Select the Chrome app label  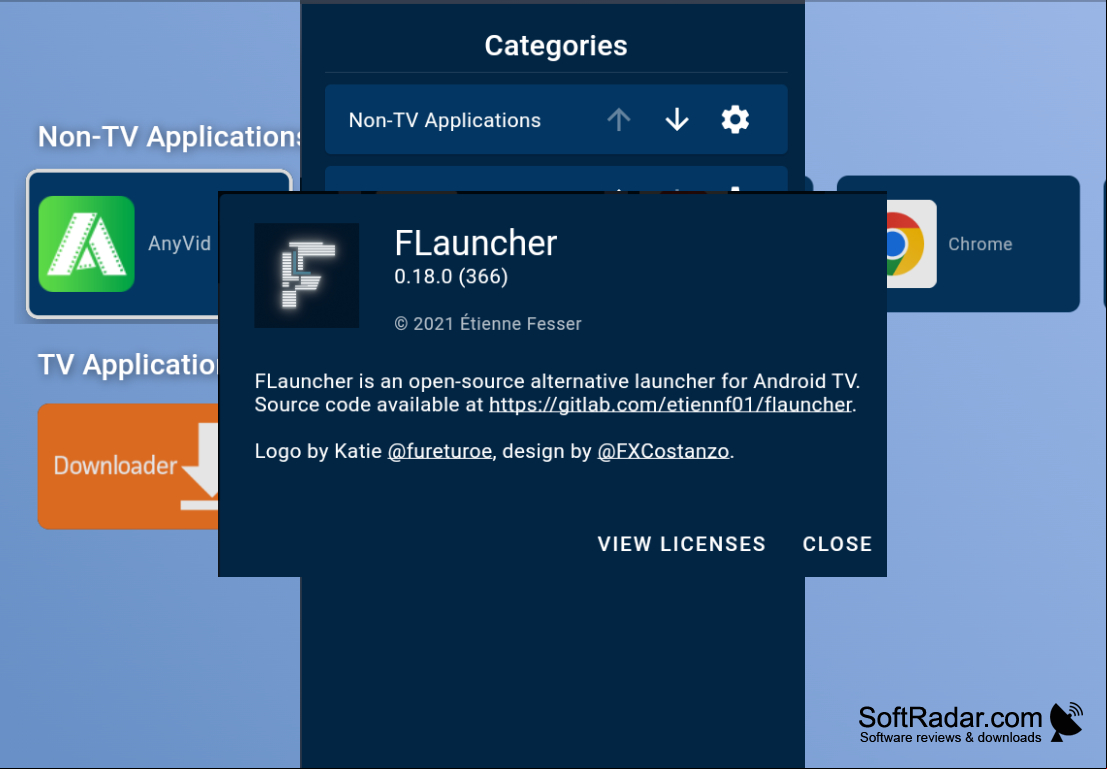(x=980, y=244)
